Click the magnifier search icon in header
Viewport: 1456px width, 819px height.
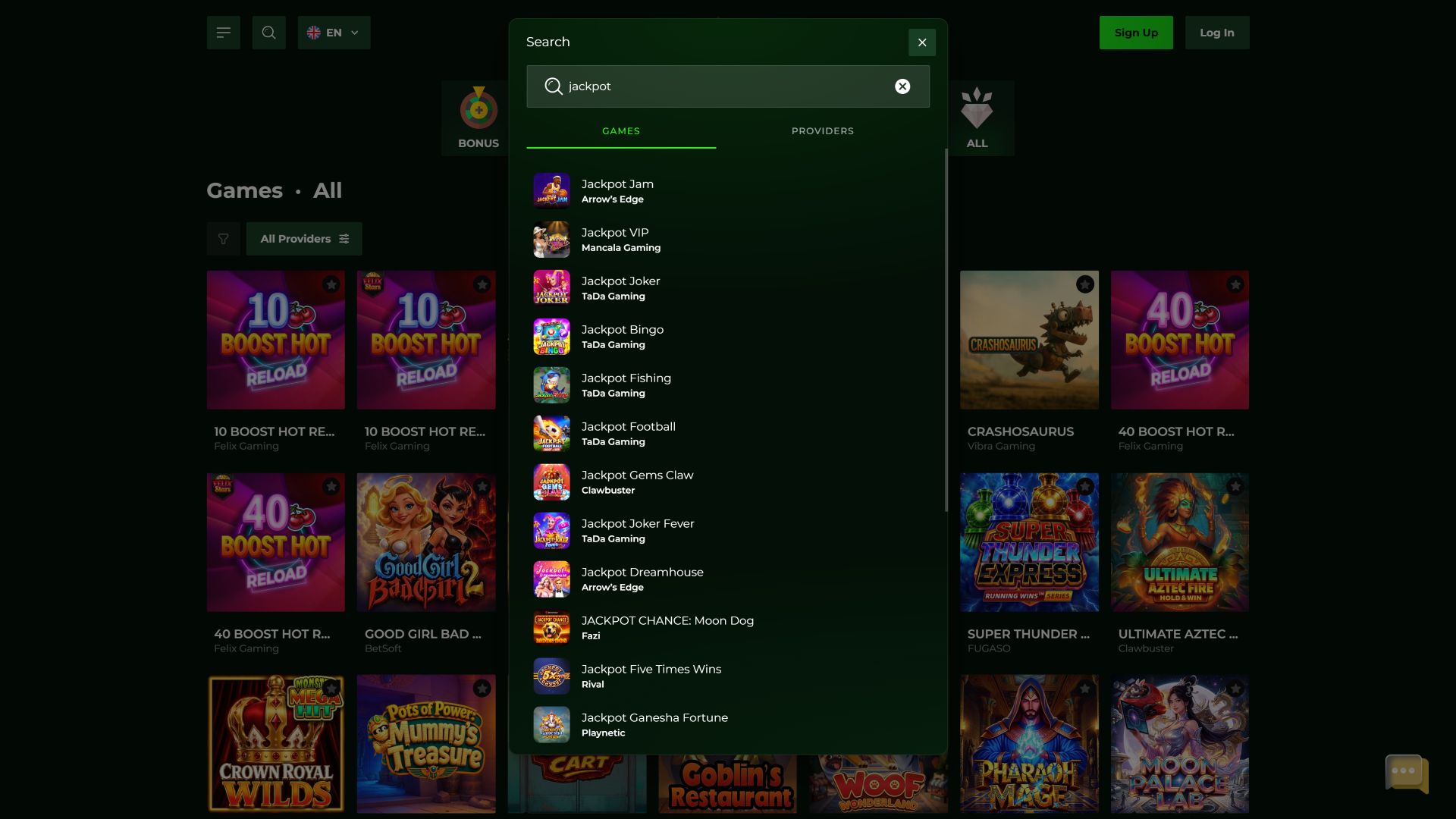(268, 33)
